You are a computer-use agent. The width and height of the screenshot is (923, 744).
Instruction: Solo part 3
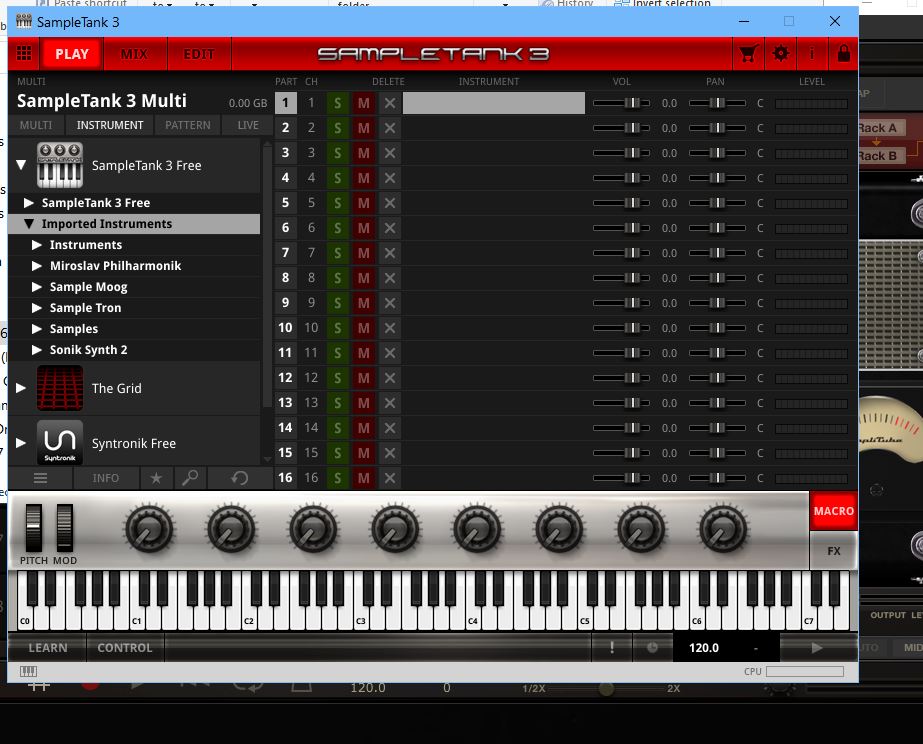337,154
